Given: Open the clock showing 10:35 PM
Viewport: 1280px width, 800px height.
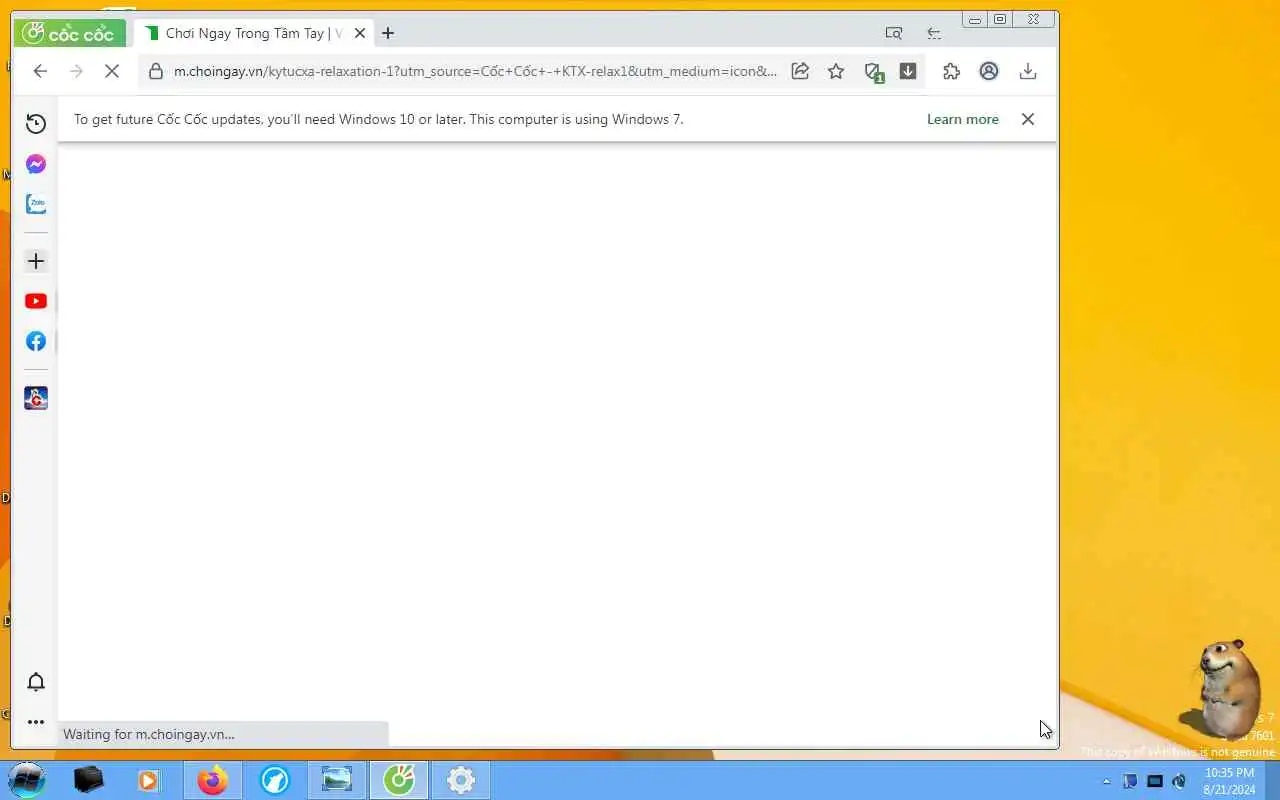Looking at the screenshot, I should pos(1229,781).
